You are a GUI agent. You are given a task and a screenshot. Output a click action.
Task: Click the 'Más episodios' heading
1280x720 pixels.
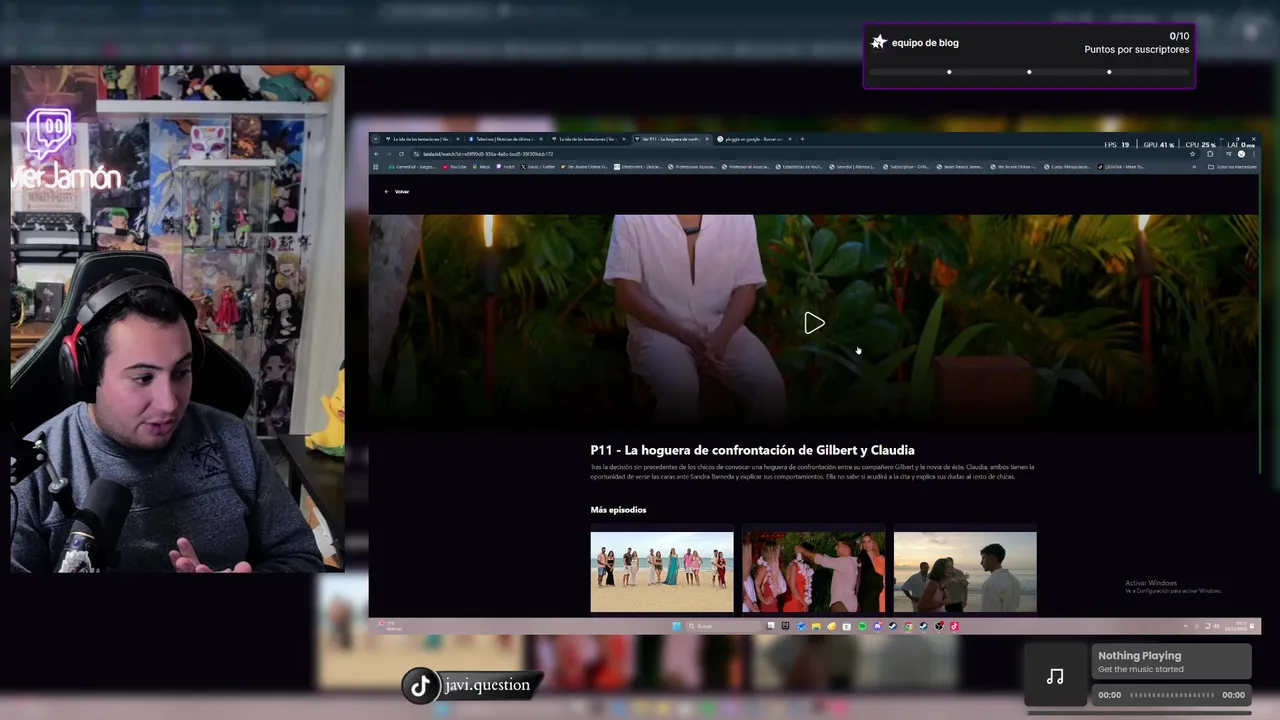pos(618,510)
